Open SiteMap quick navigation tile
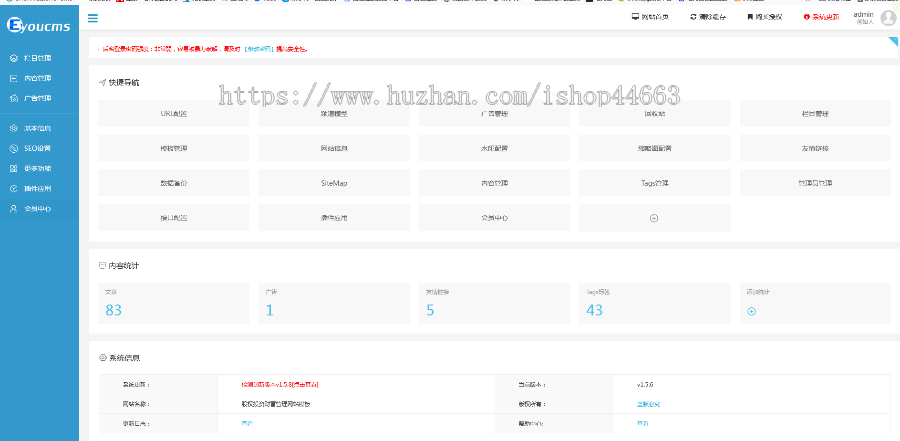The image size is (900, 441). [x=334, y=183]
